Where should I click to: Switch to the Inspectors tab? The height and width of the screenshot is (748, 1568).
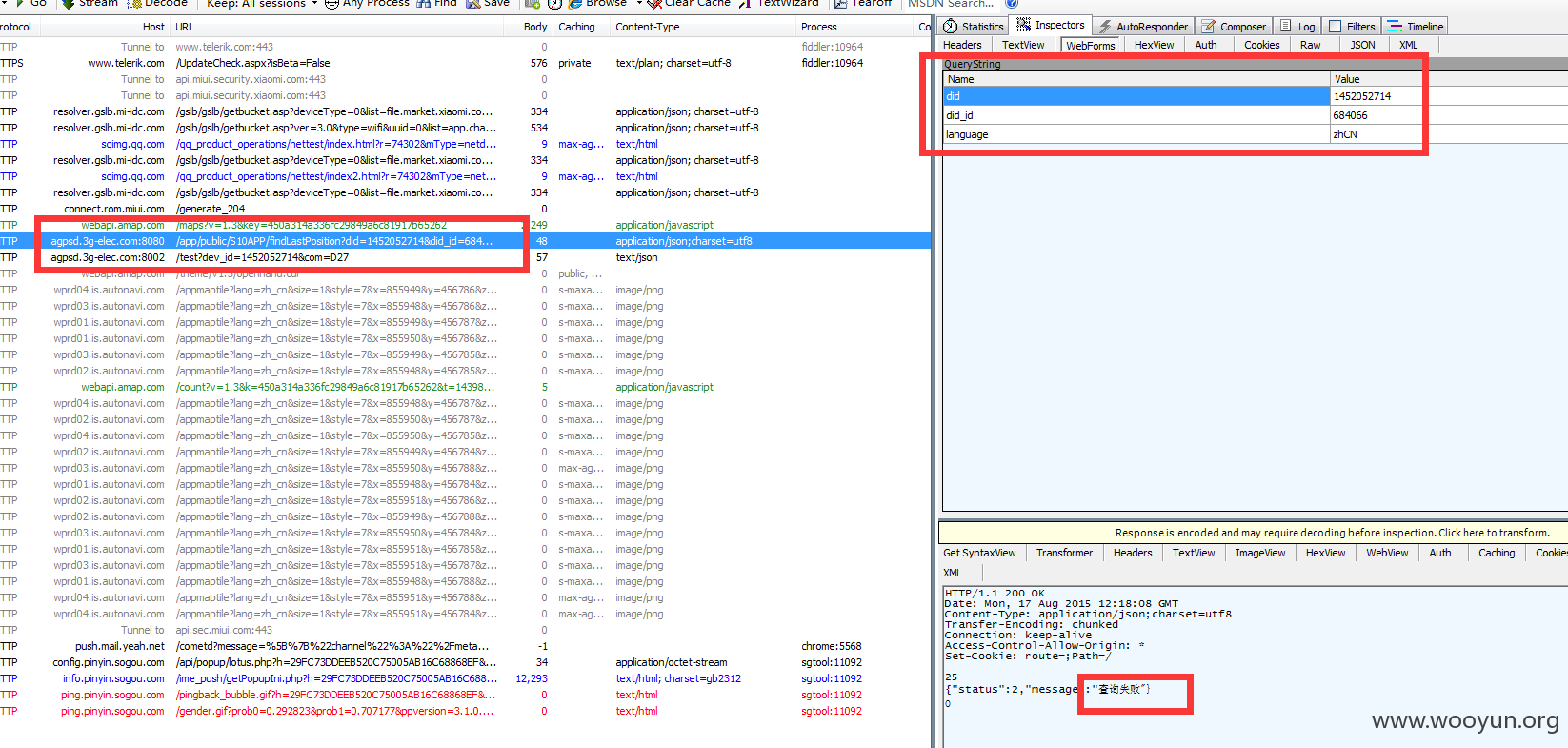pyautogui.click(x=1051, y=26)
